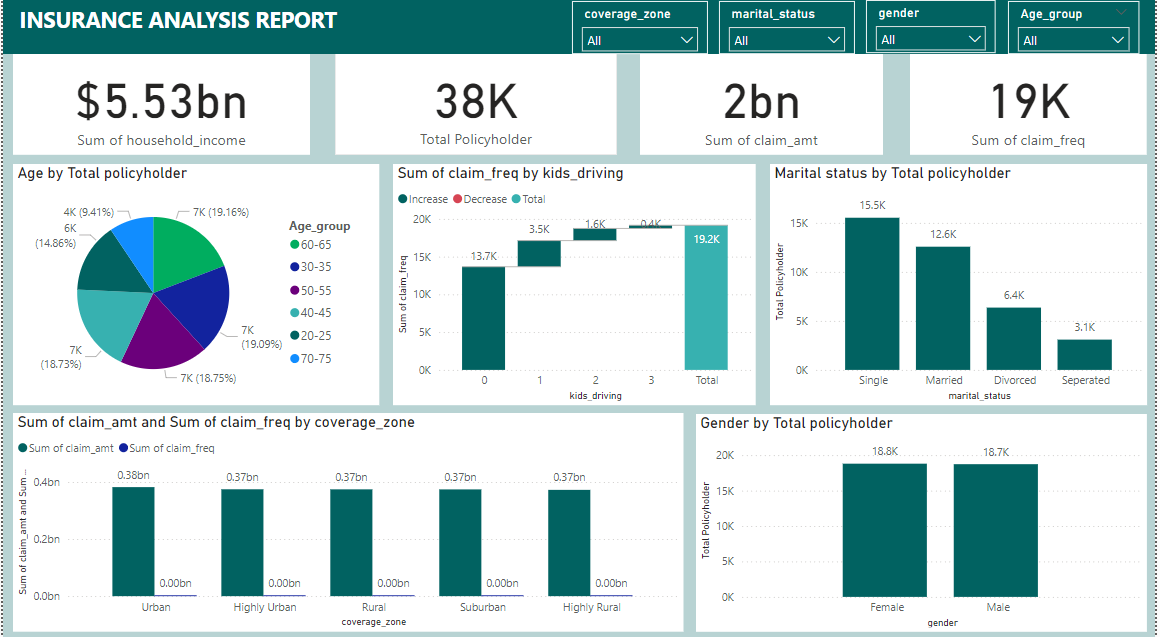Click the Increase legend item in waterfall chart
Screen dimensions: 1160x637
[423, 199]
